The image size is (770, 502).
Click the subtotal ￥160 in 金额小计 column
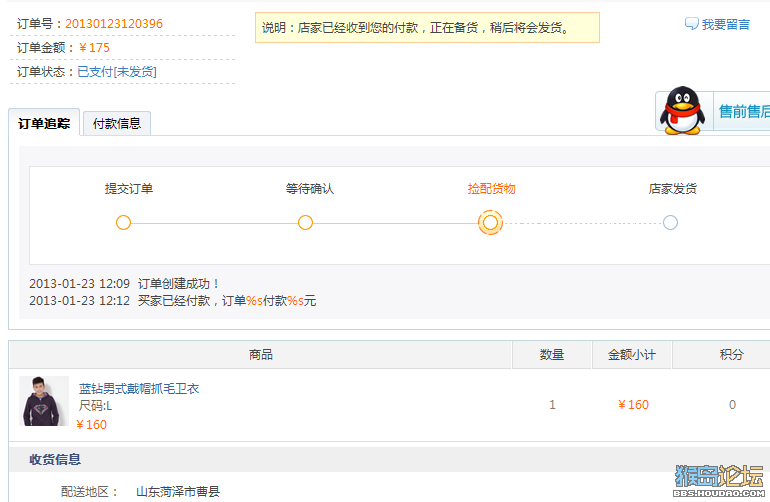point(633,405)
